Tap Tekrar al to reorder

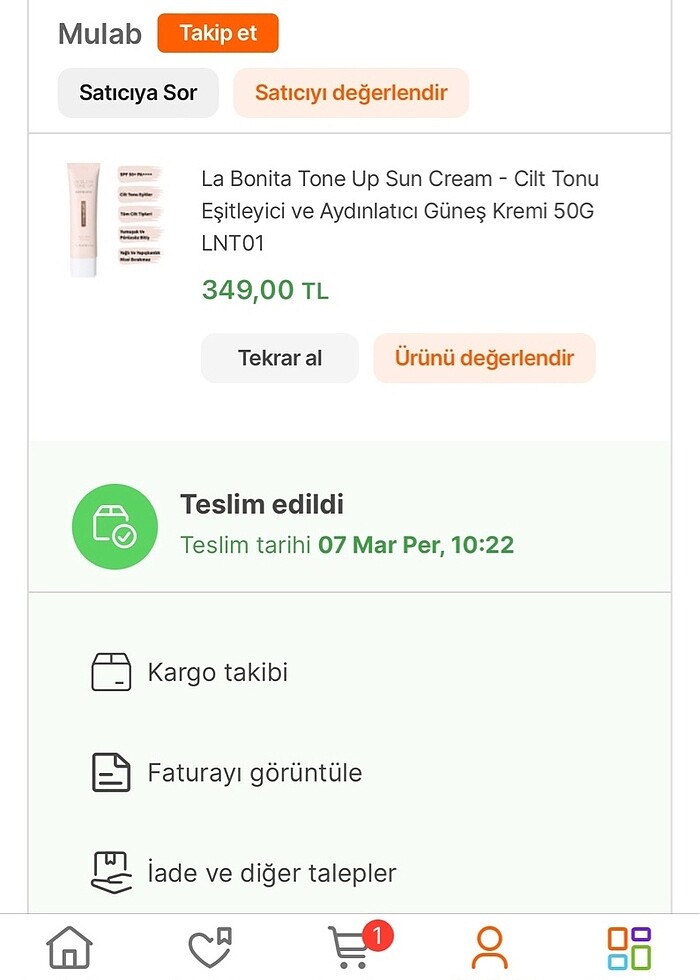[x=280, y=358]
